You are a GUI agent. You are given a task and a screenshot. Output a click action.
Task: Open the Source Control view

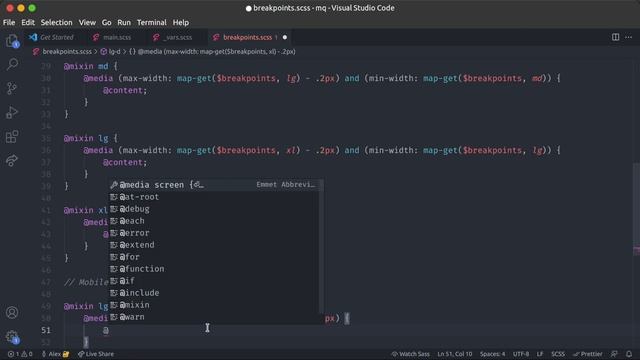(x=12, y=88)
